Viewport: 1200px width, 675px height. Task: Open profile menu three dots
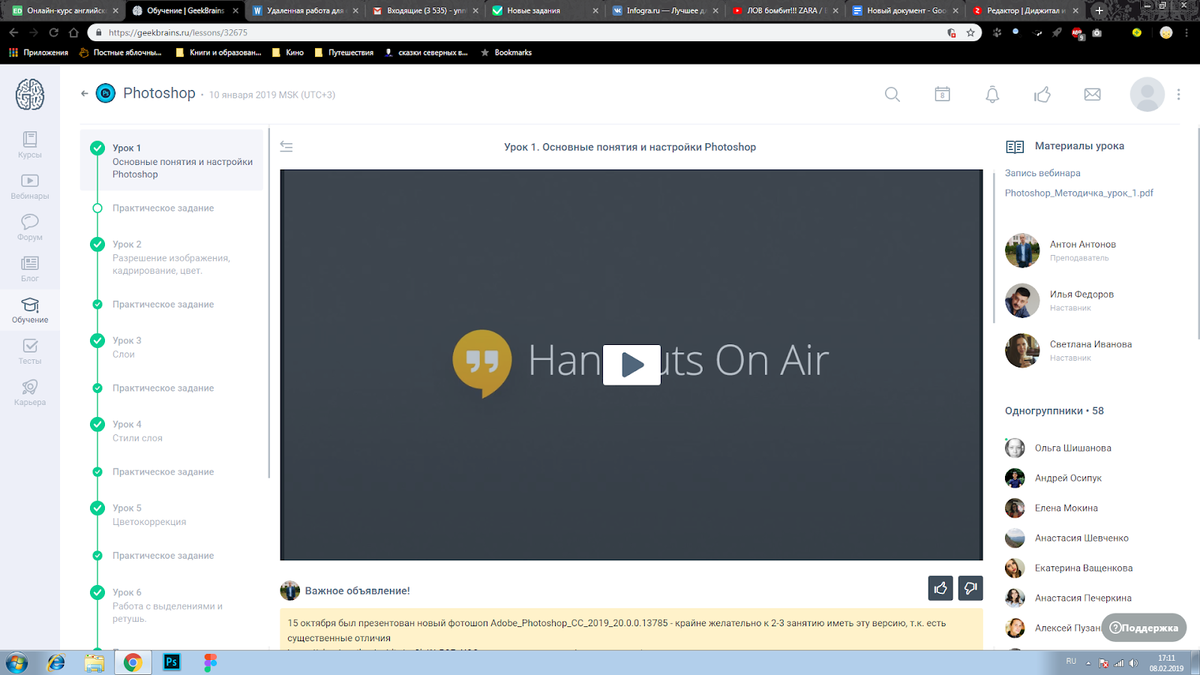click(1178, 94)
